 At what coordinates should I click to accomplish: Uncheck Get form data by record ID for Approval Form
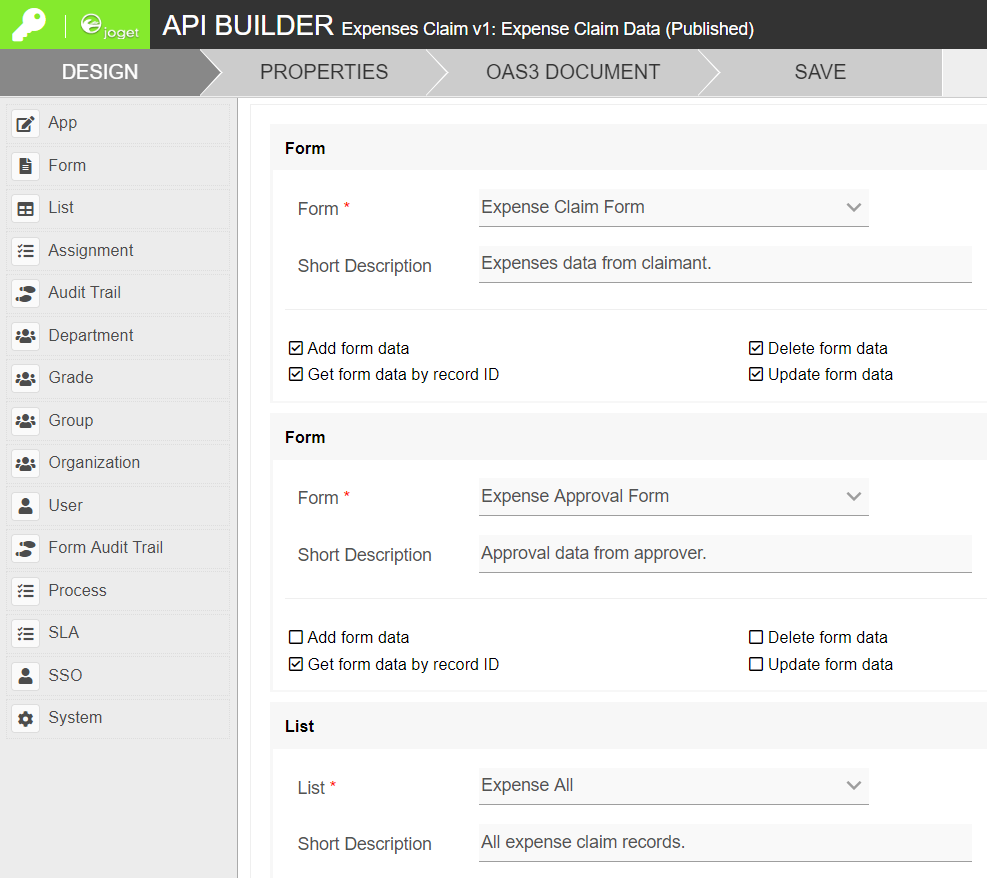click(x=295, y=664)
